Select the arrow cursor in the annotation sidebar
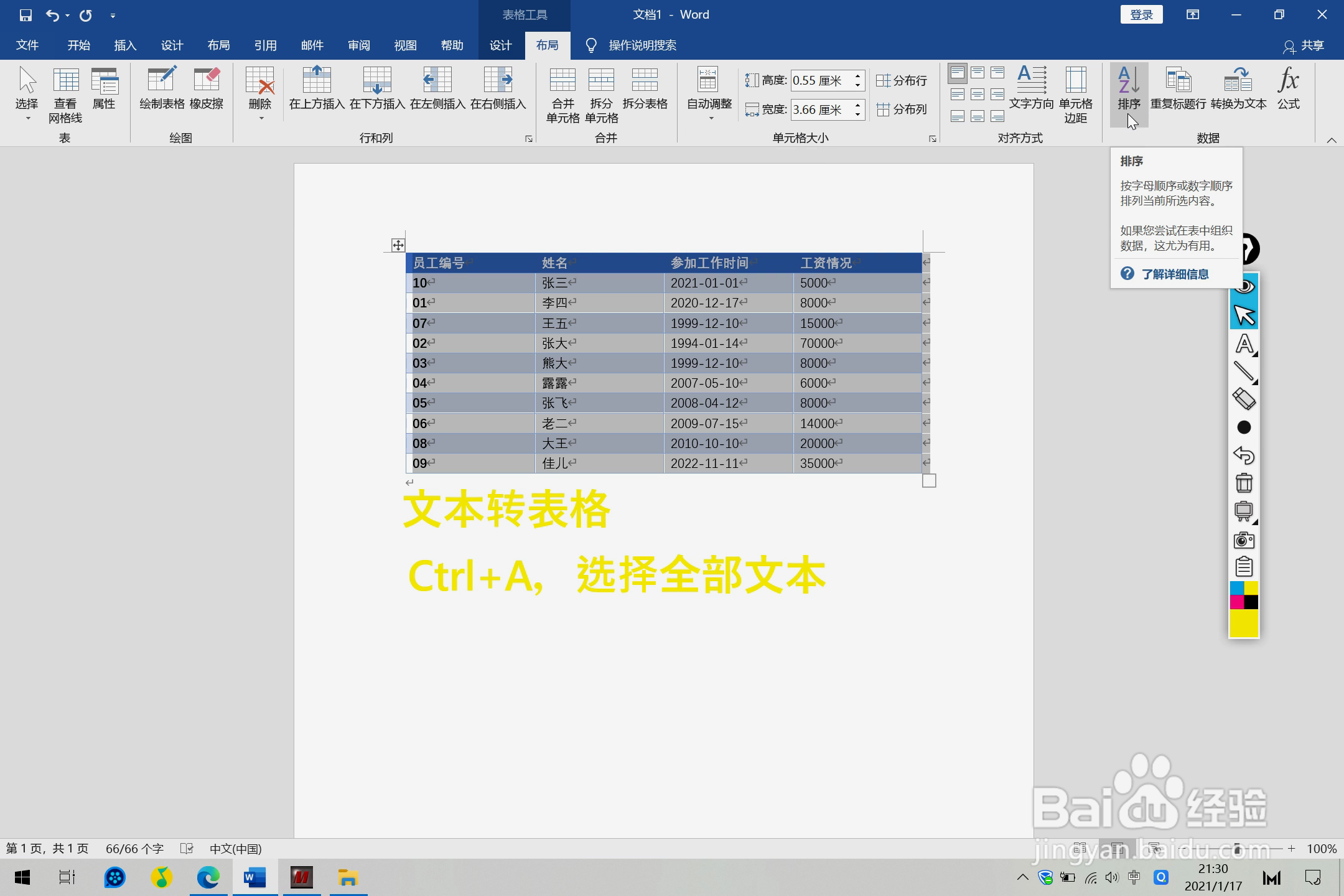This screenshot has width=1344, height=896. (1244, 314)
